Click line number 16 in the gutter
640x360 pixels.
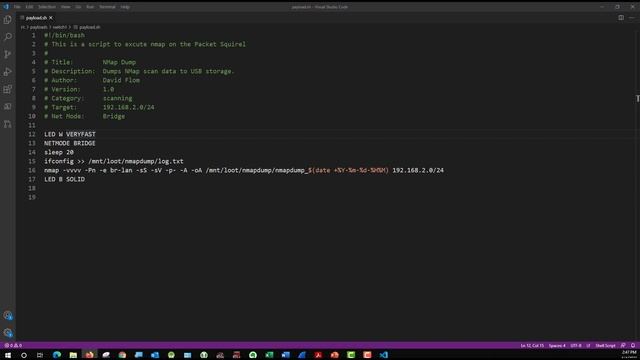pos(32,170)
